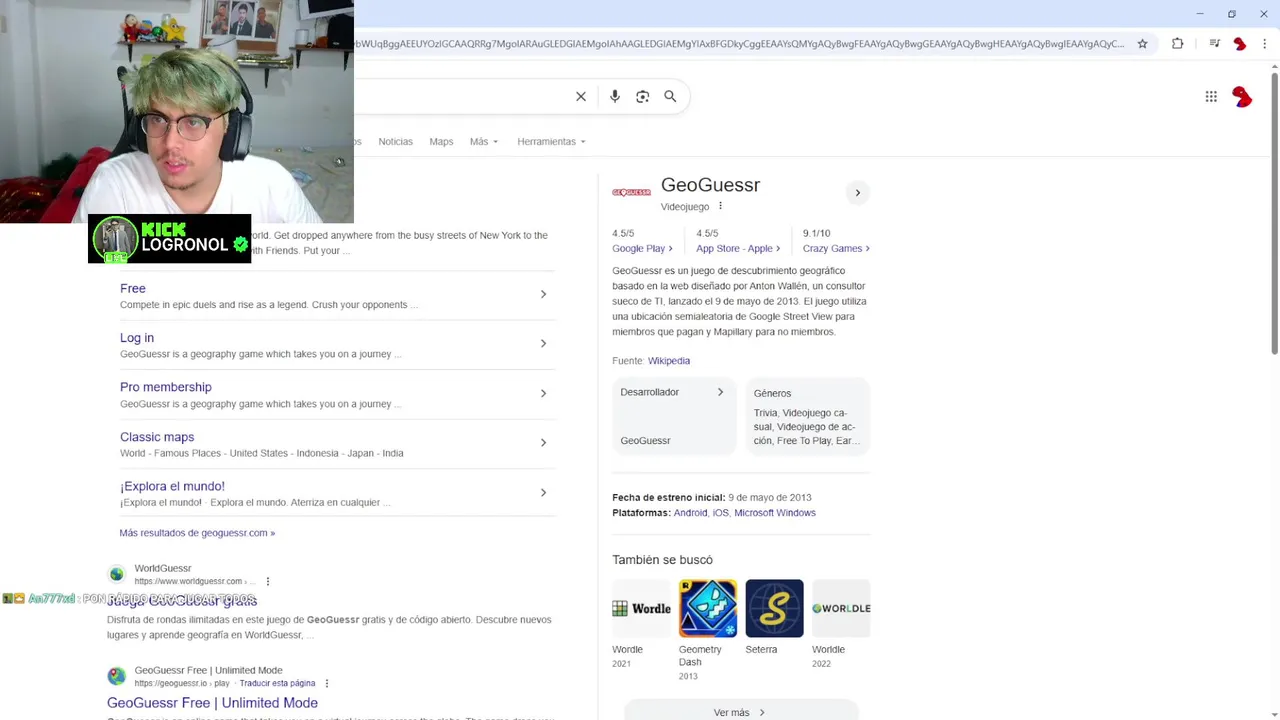Switch to the Maps tab
The height and width of the screenshot is (720, 1280).
click(441, 141)
